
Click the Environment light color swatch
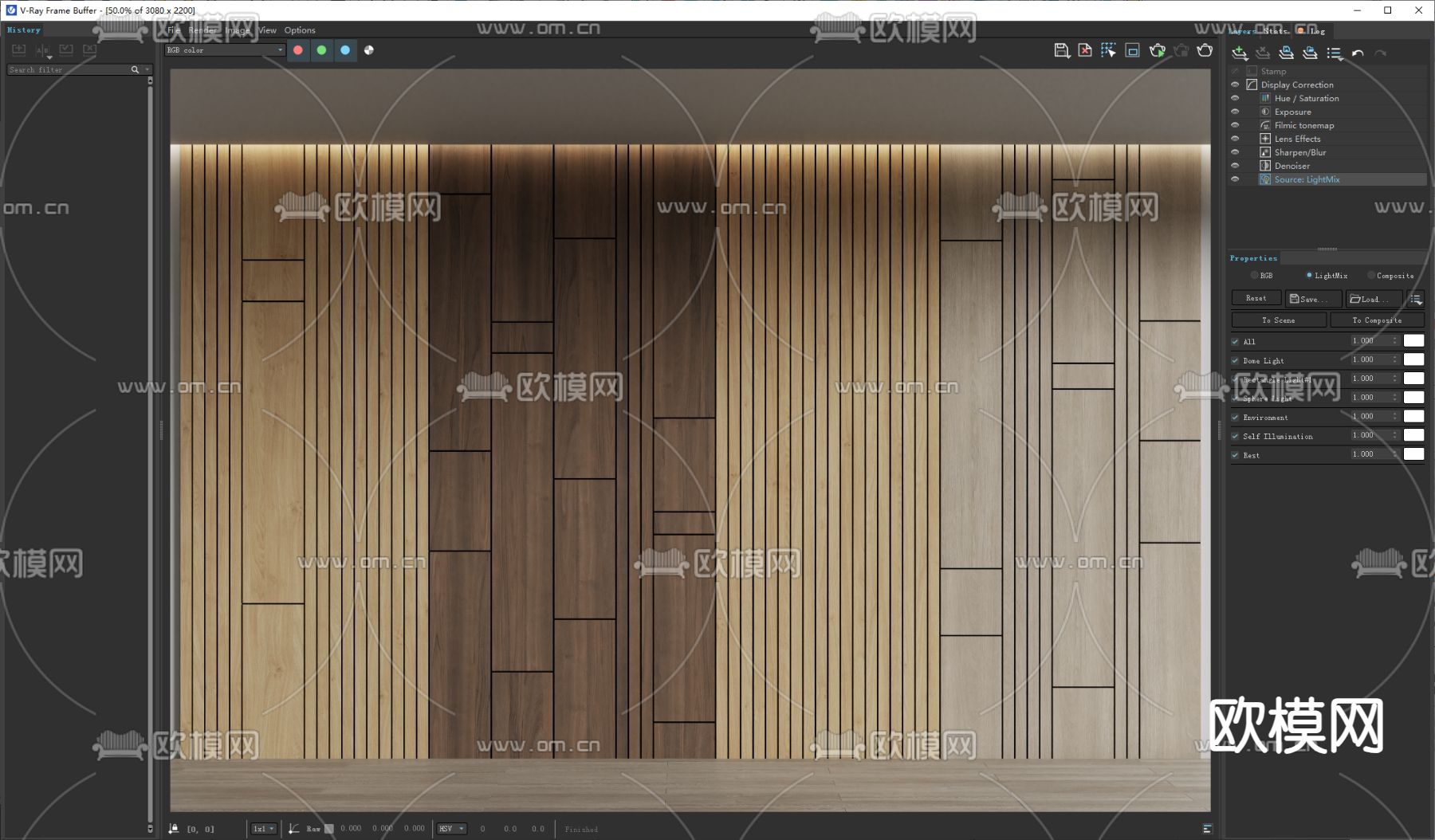[1413, 416]
